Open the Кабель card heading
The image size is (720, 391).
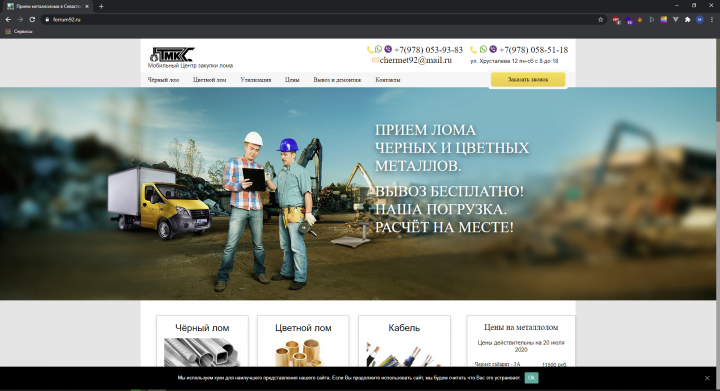tap(404, 328)
